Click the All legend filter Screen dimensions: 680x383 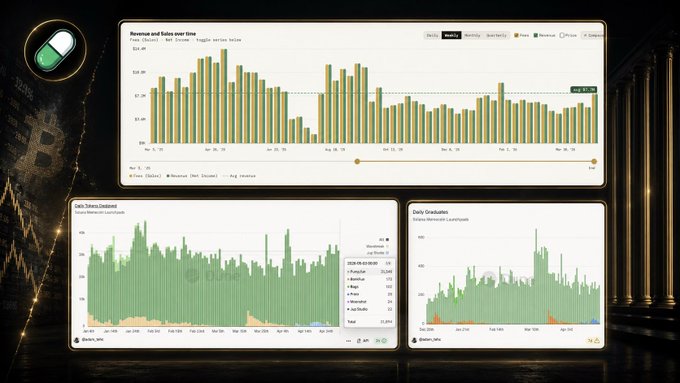pyautogui.click(x=384, y=239)
